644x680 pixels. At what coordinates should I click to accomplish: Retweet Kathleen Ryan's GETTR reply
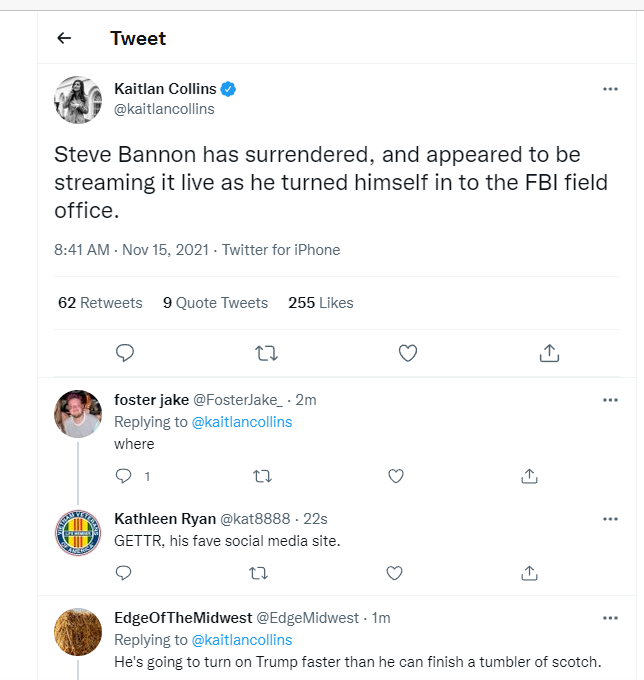pyautogui.click(x=258, y=573)
